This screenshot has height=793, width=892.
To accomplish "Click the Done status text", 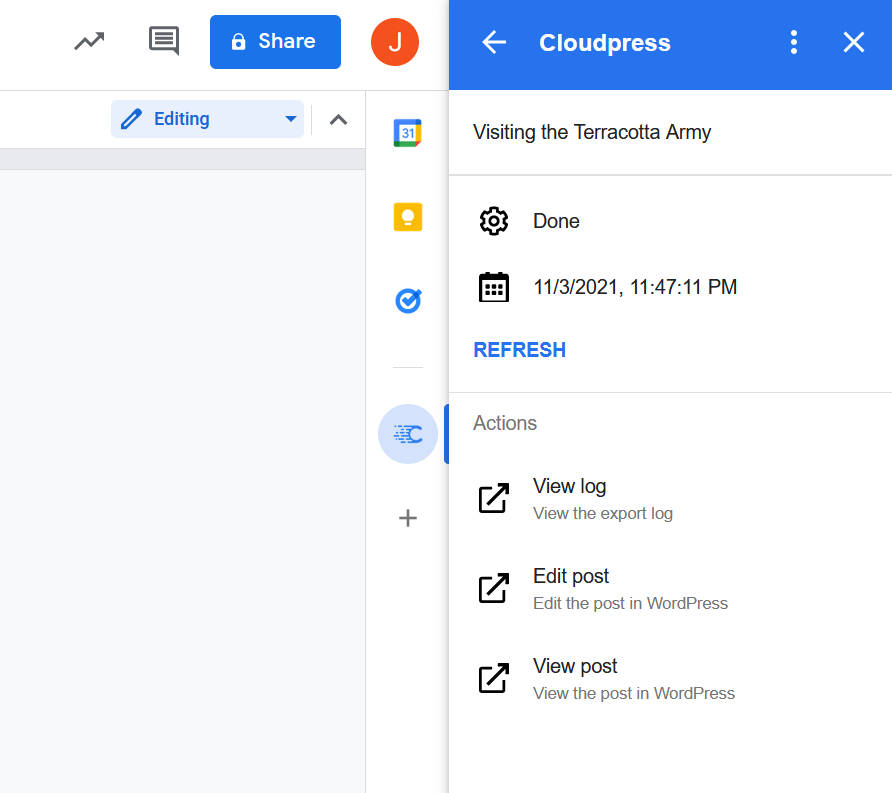I will coord(556,221).
